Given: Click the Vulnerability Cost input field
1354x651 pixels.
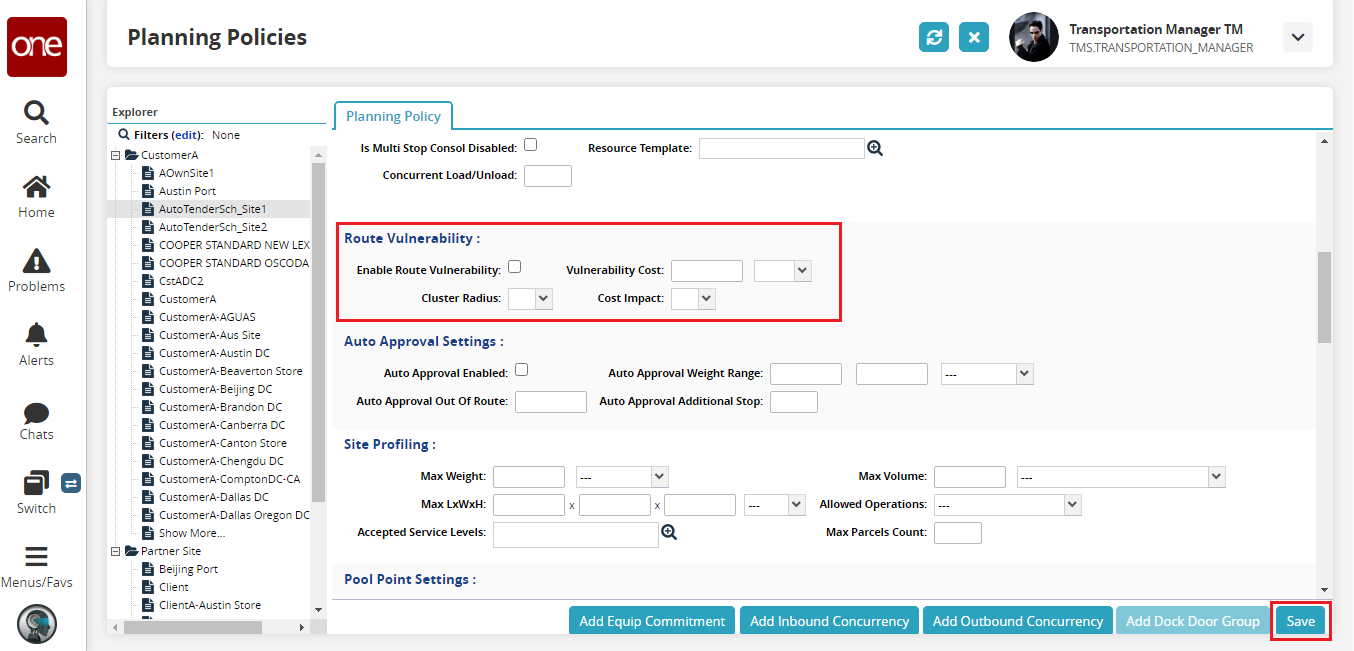Looking at the screenshot, I should [707, 271].
